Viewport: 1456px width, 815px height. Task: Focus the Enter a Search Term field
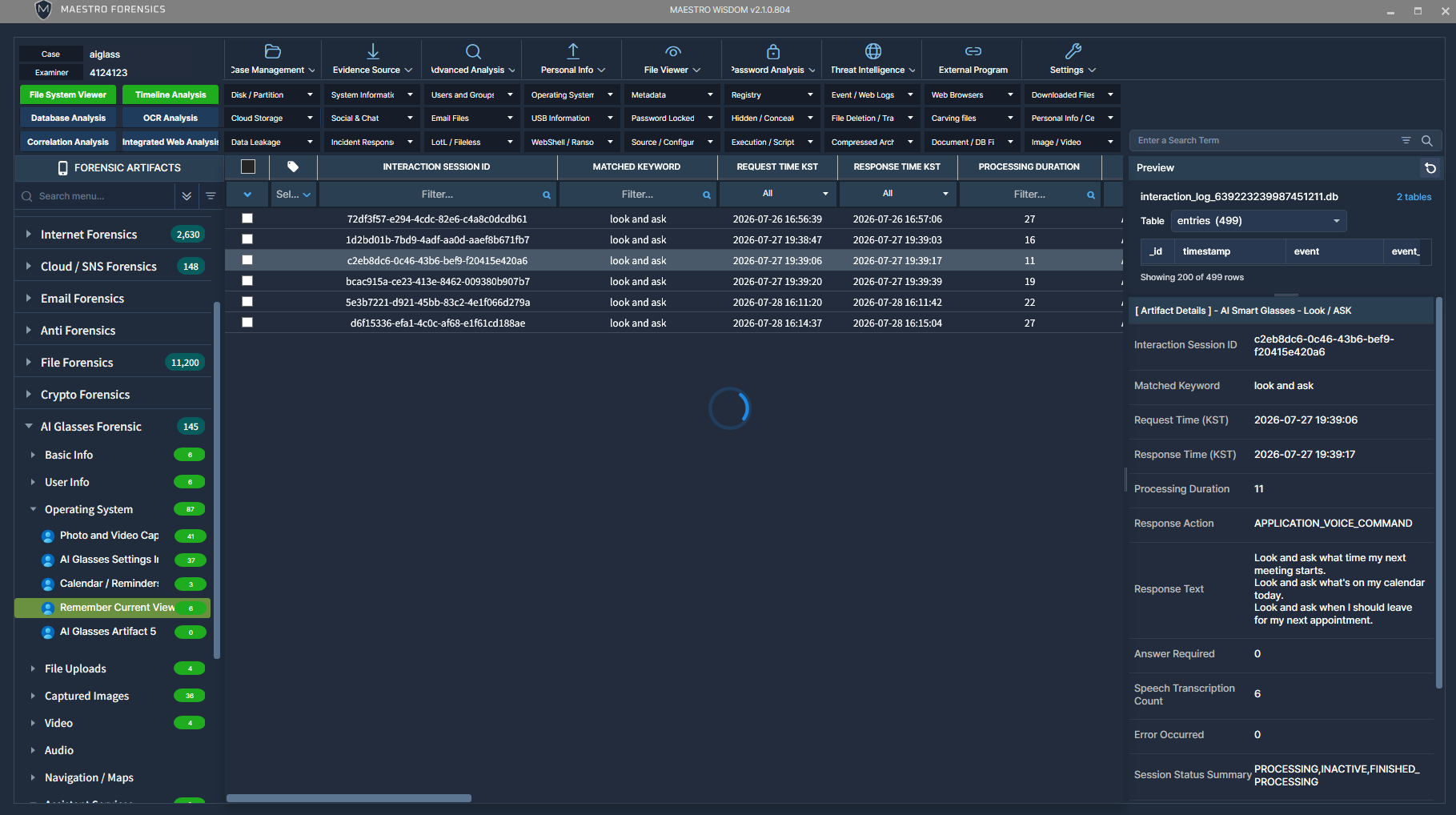(1265, 141)
